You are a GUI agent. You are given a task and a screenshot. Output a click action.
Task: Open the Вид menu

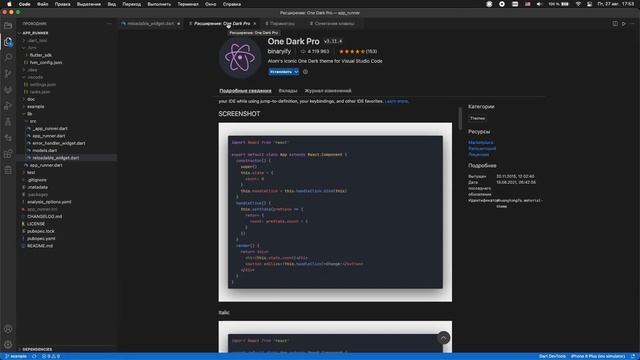(x=111, y=4)
